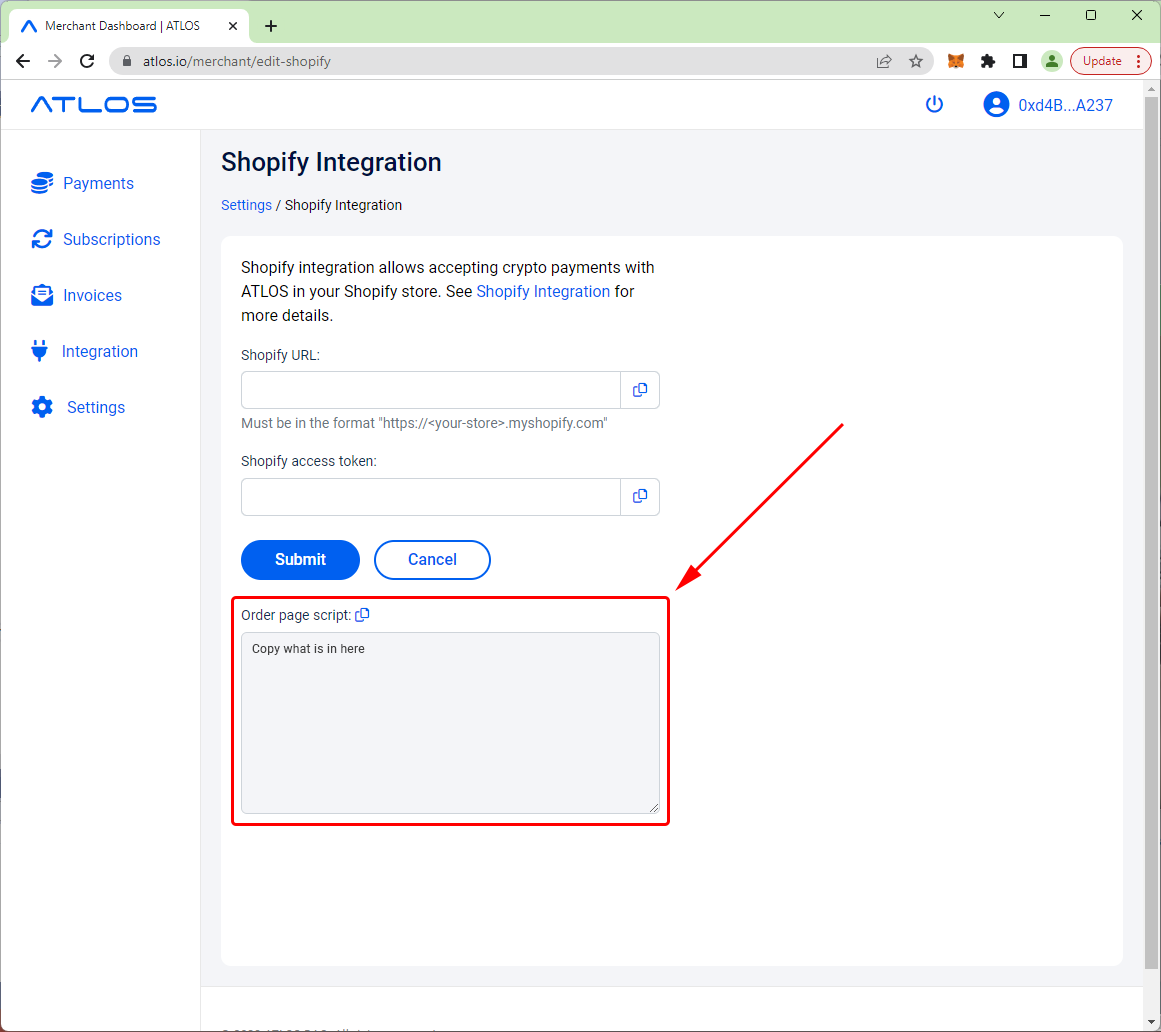Image resolution: width=1161 pixels, height=1032 pixels.
Task: Reload the current page
Action: point(87,61)
